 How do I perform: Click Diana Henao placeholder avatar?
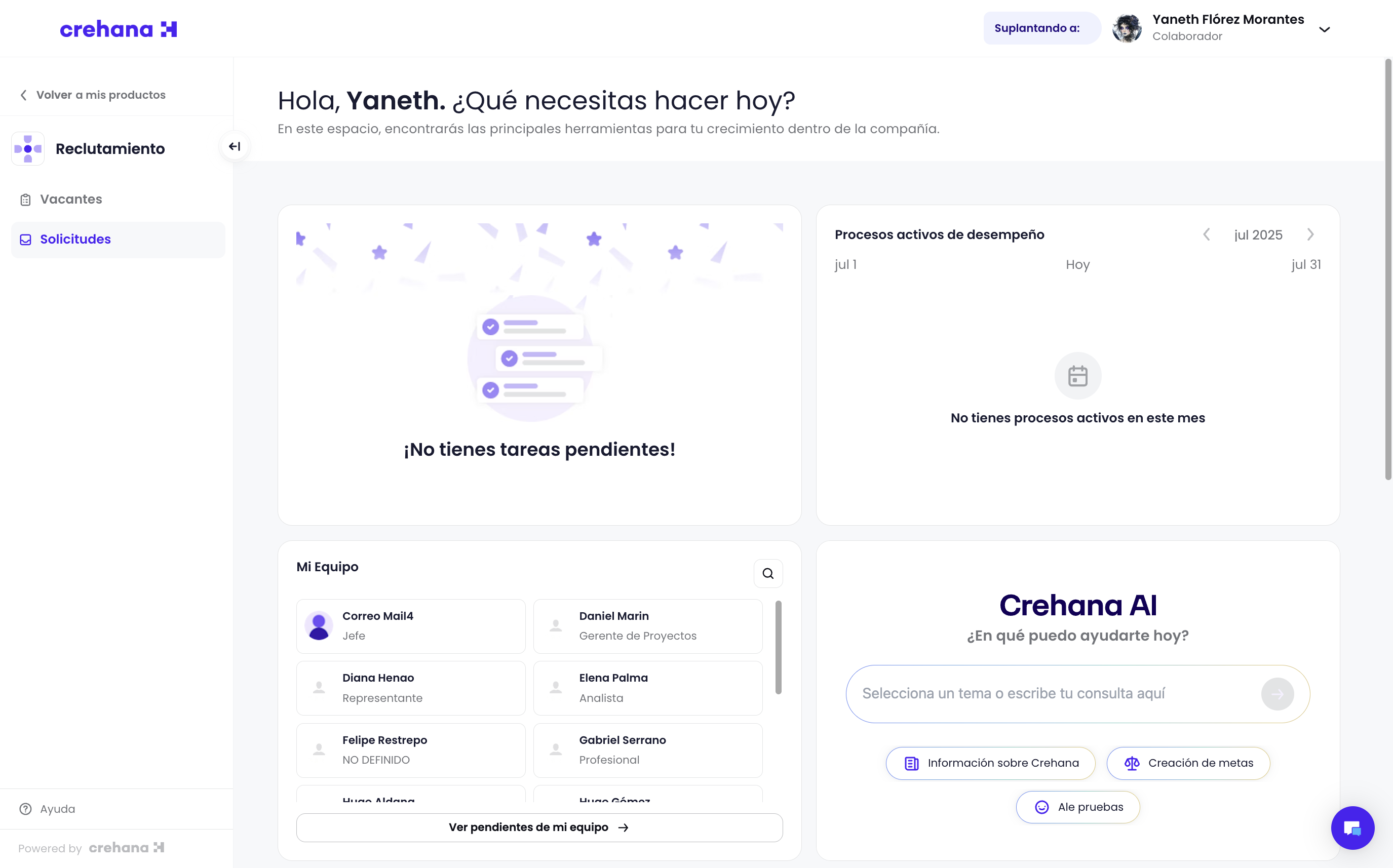[x=319, y=688]
